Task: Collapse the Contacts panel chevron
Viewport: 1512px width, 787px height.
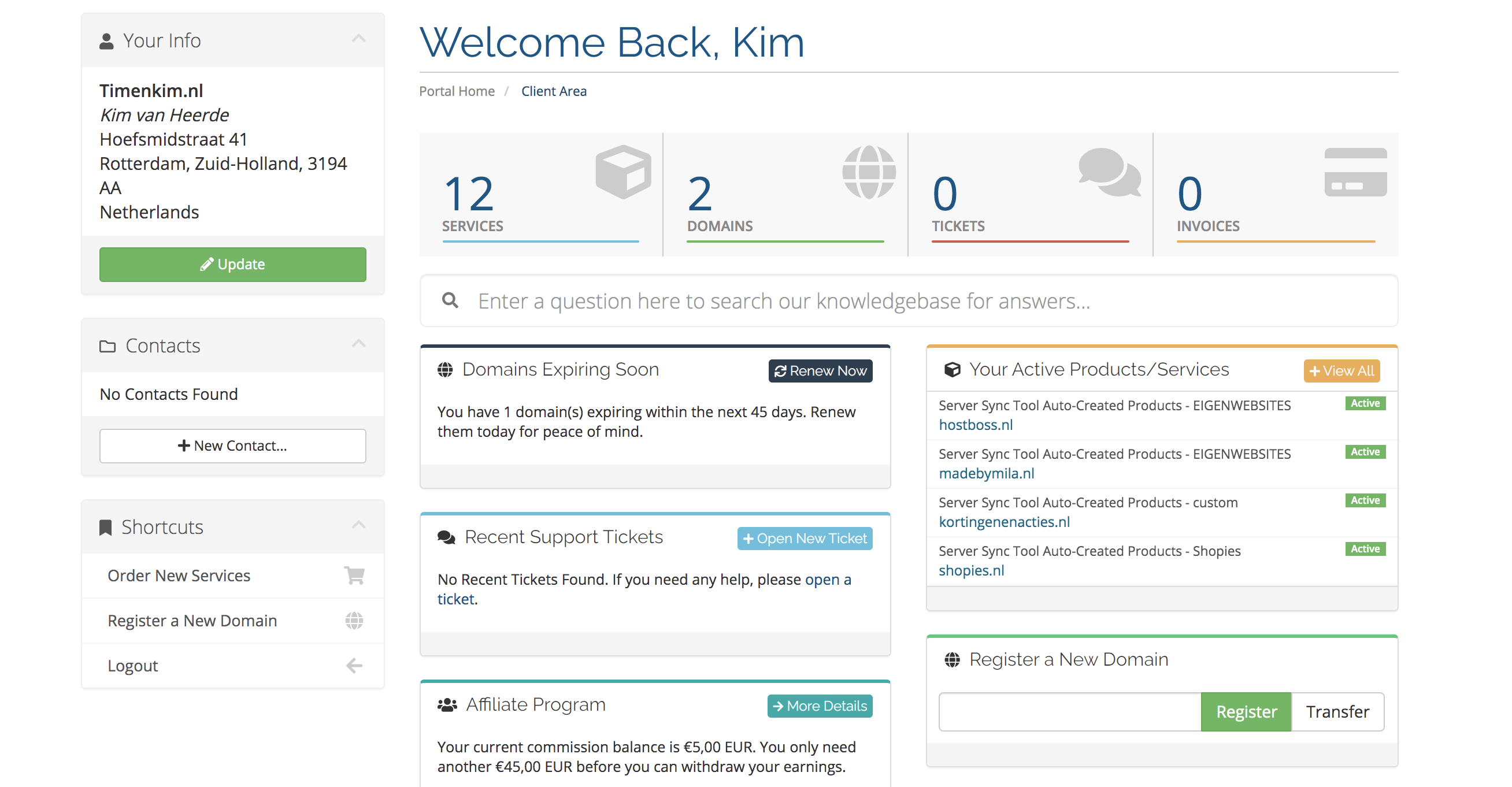Action: [358, 344]
